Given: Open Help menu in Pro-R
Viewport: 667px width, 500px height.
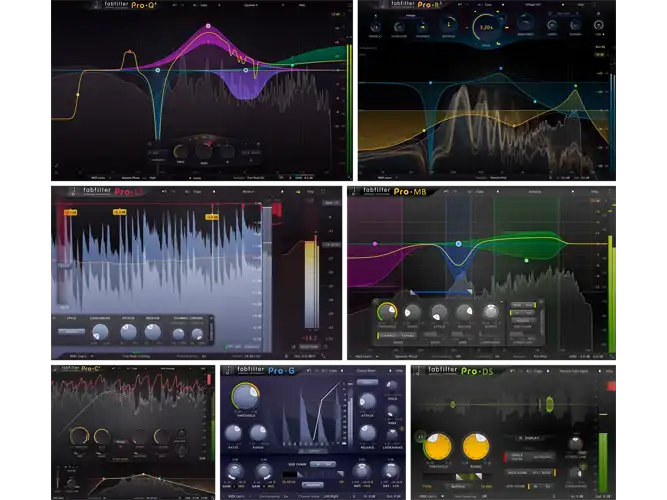Looking at the screenshot, I should click(581, 5).
